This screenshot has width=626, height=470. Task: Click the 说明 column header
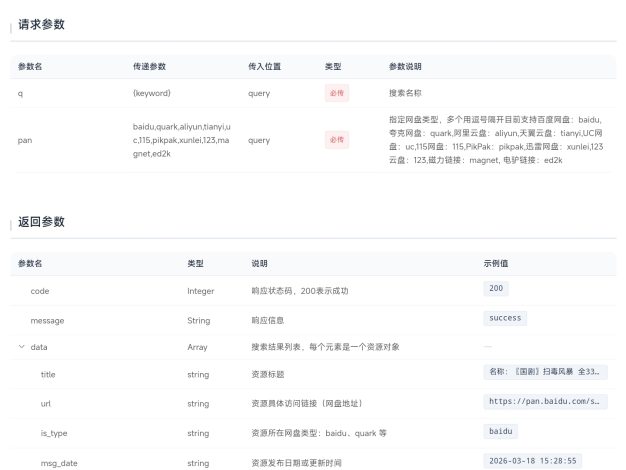(260, 264)
